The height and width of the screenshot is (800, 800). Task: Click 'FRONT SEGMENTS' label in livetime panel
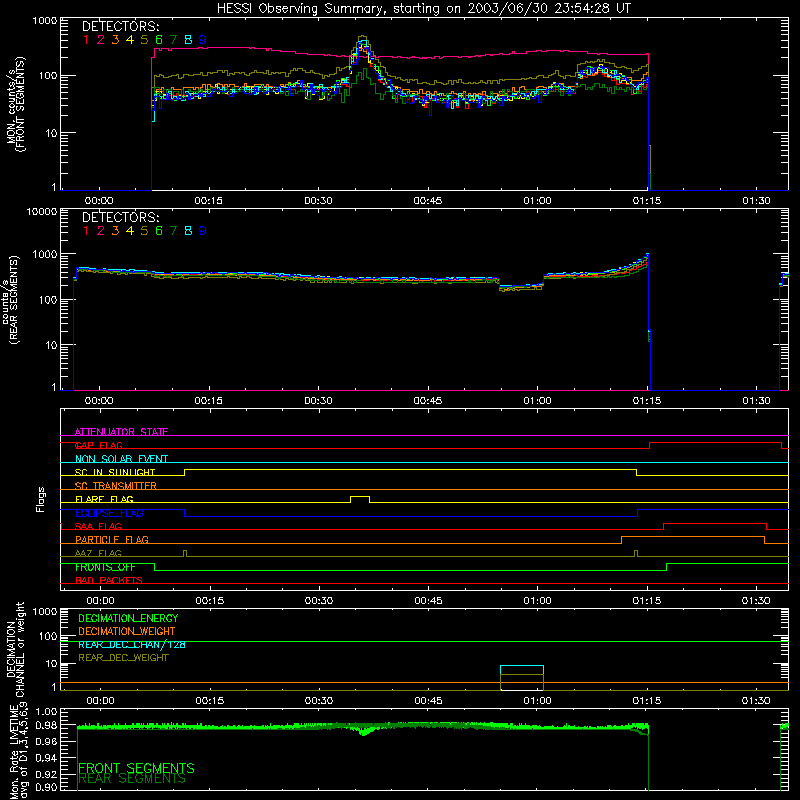(x=136, y=768)
